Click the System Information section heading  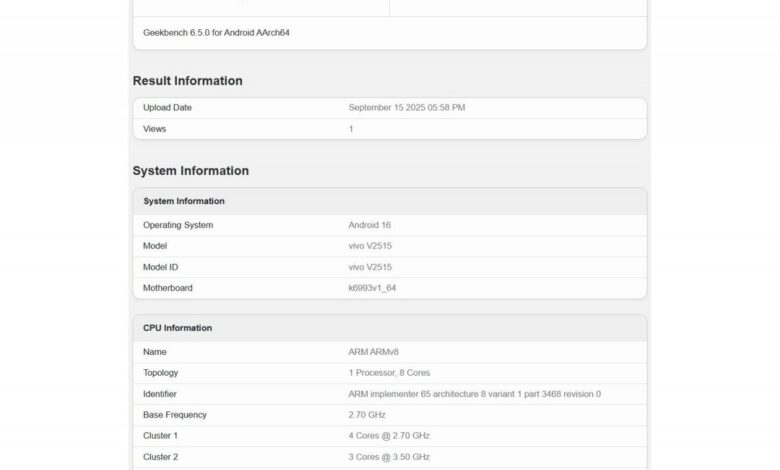pyautogui.click(x=190, y=171)
